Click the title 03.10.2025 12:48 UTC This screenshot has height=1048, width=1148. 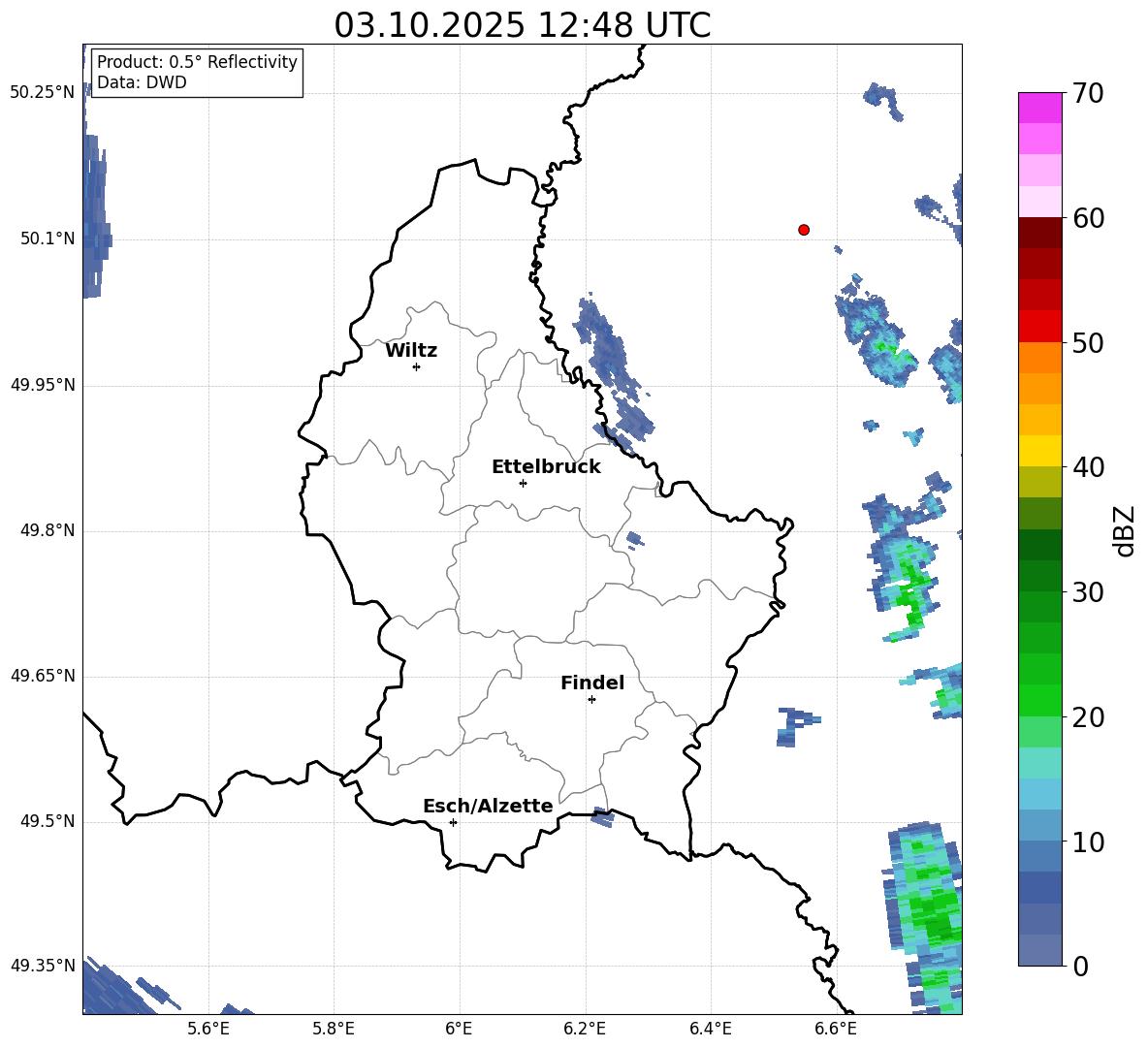[x=522, y=25]
